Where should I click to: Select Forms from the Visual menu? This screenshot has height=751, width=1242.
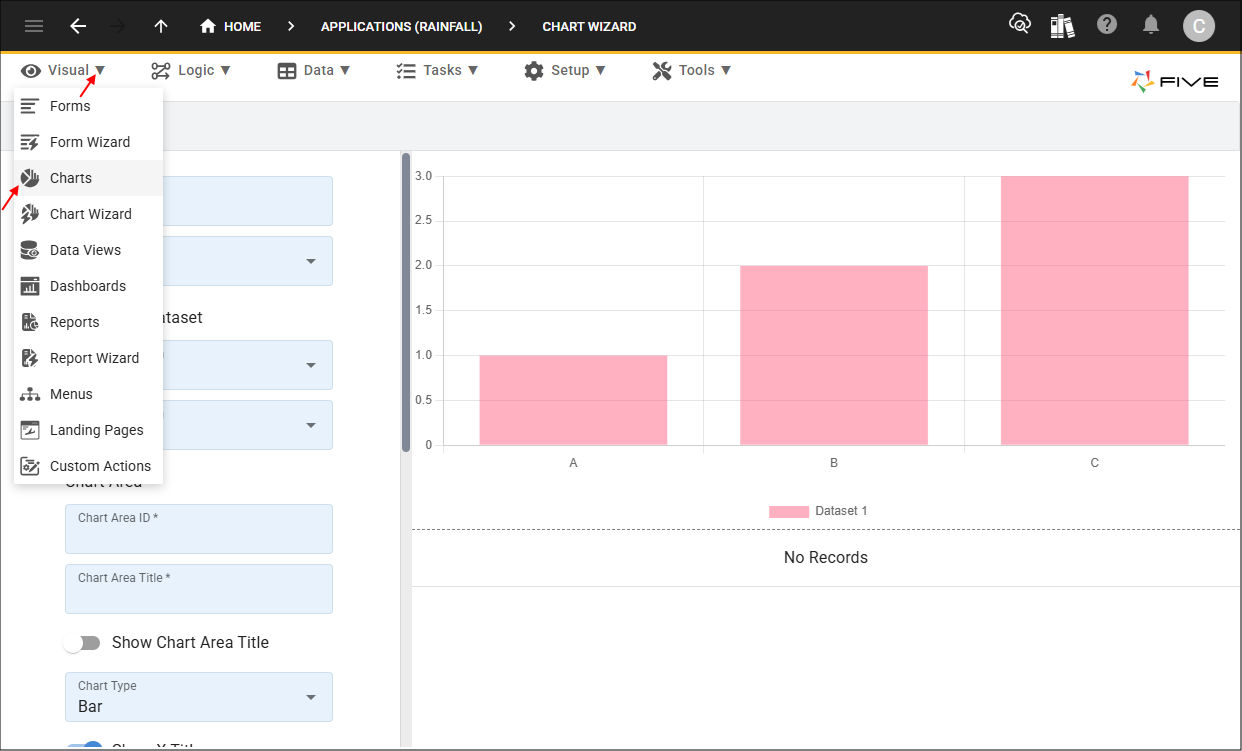coord(70,105)
